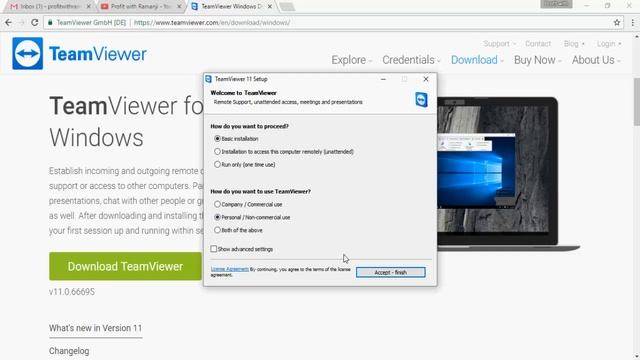
Task: Open the Blog dropdown in top bar
Action: click(x=574, y=44)
